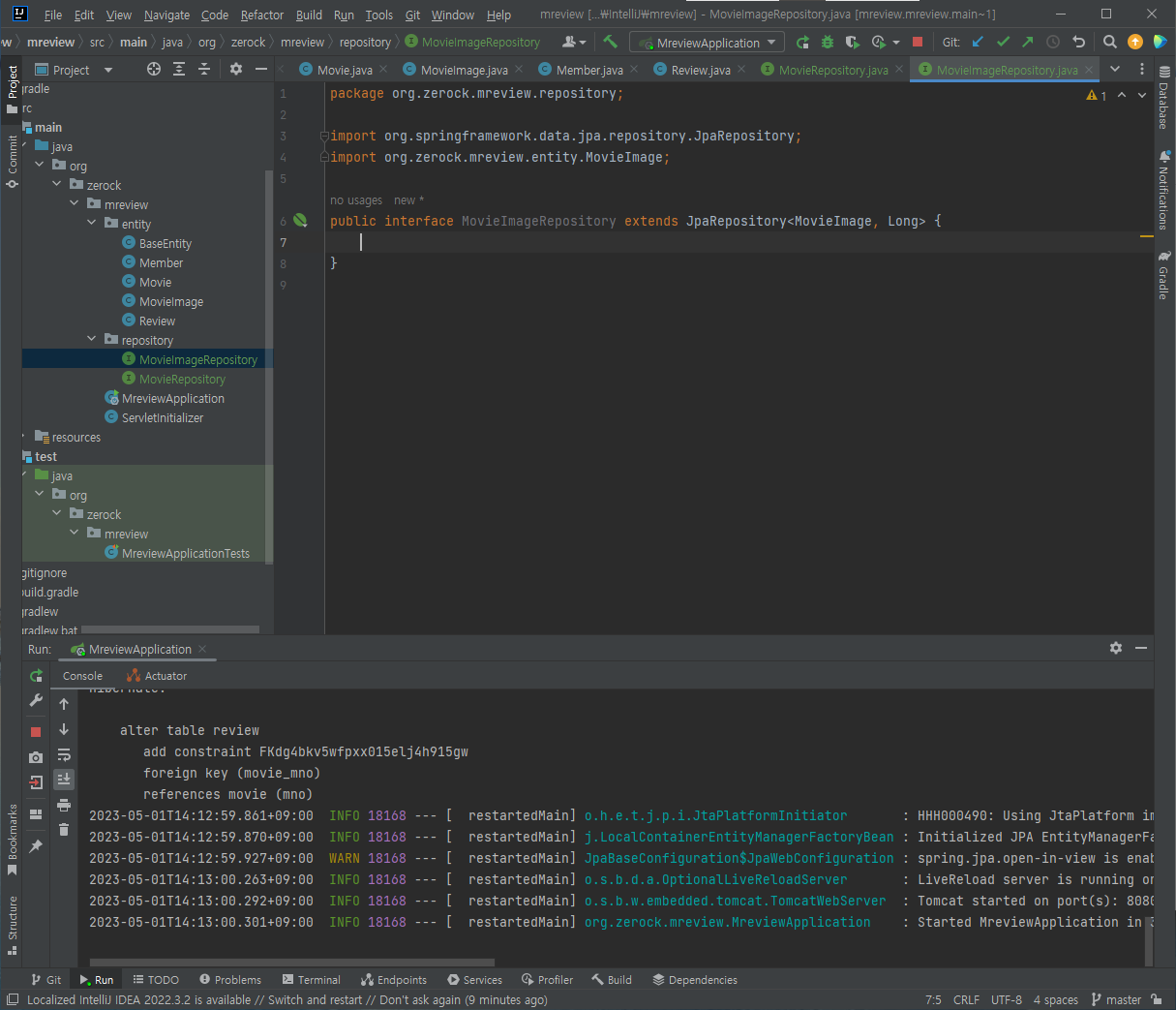Toggle scroll to end in console
Image resolution: width=1176 pixels, height=1010 pixels.
click(64, 780)
